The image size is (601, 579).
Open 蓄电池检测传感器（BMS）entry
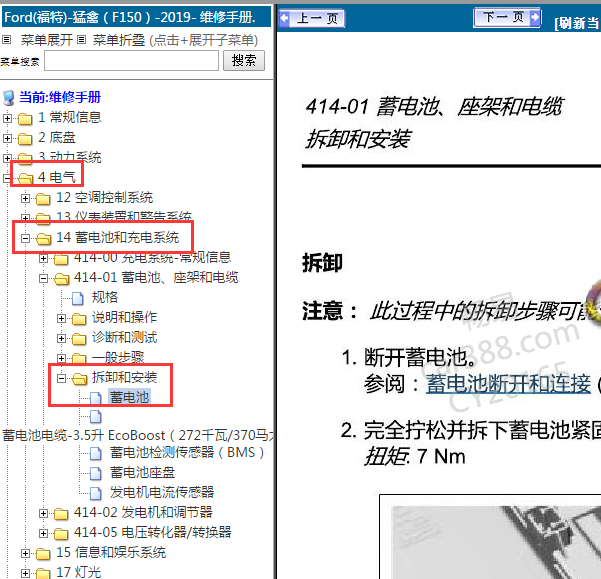[187, 453]
